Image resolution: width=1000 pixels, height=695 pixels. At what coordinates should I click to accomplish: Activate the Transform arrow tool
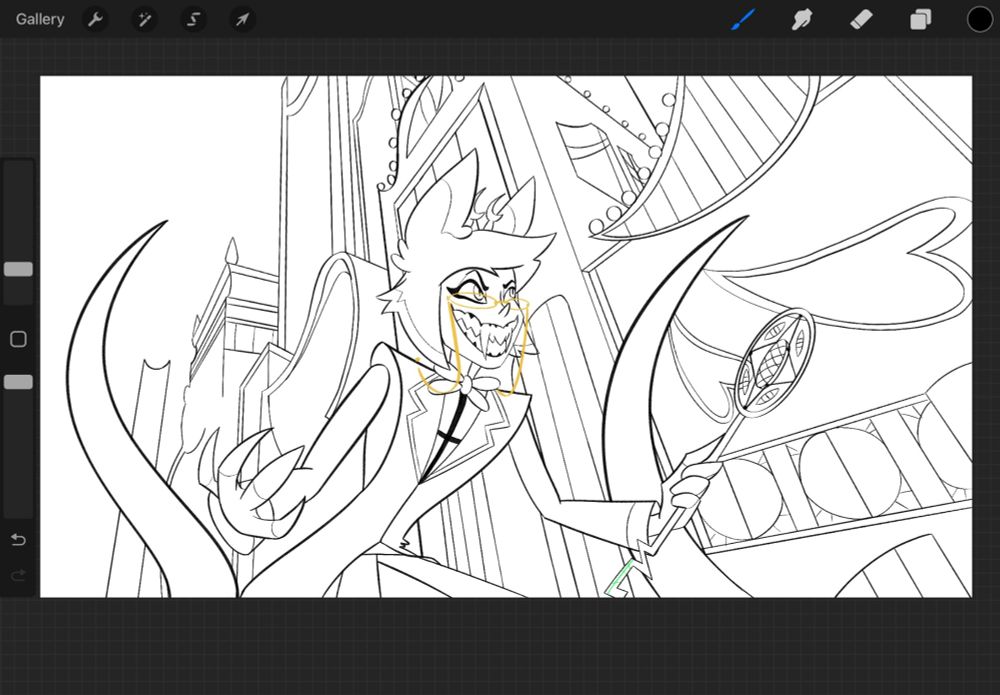(242, 20)
